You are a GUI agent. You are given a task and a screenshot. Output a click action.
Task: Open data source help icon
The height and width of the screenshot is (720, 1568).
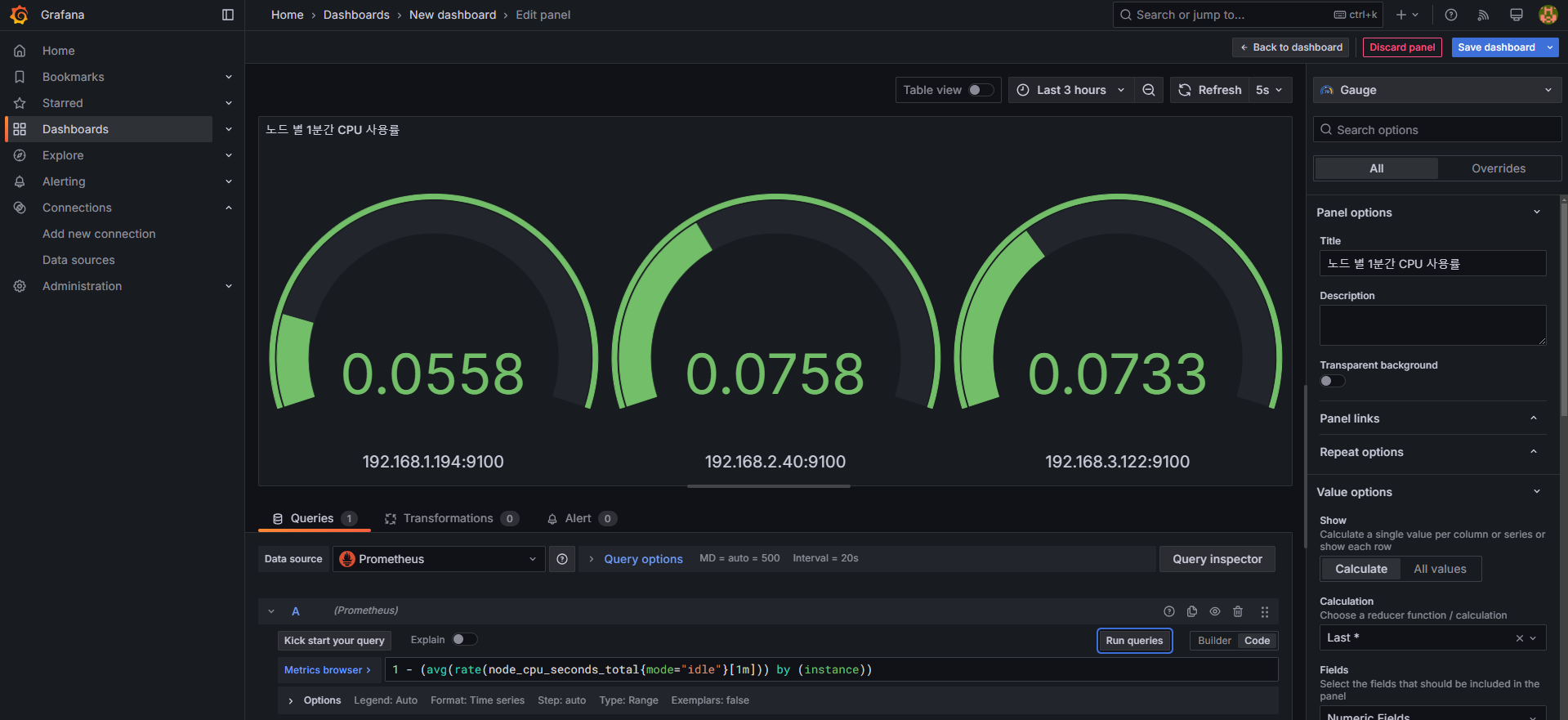[562, 559]
